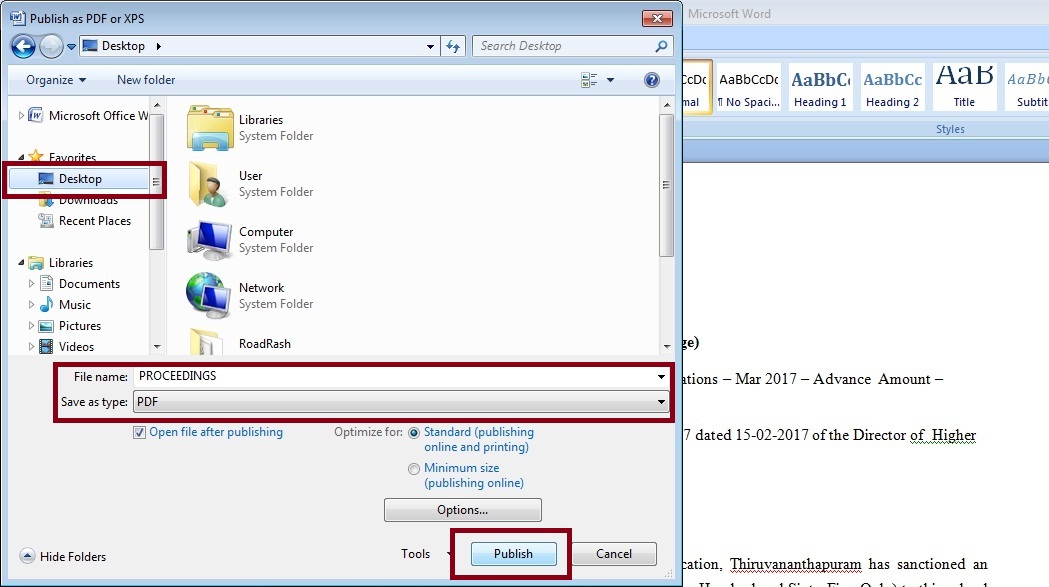This screenshot has width=1049, height=587.
Task: Open the Options... dialog button
Action: pyautogui.click(x=462, y=510)
